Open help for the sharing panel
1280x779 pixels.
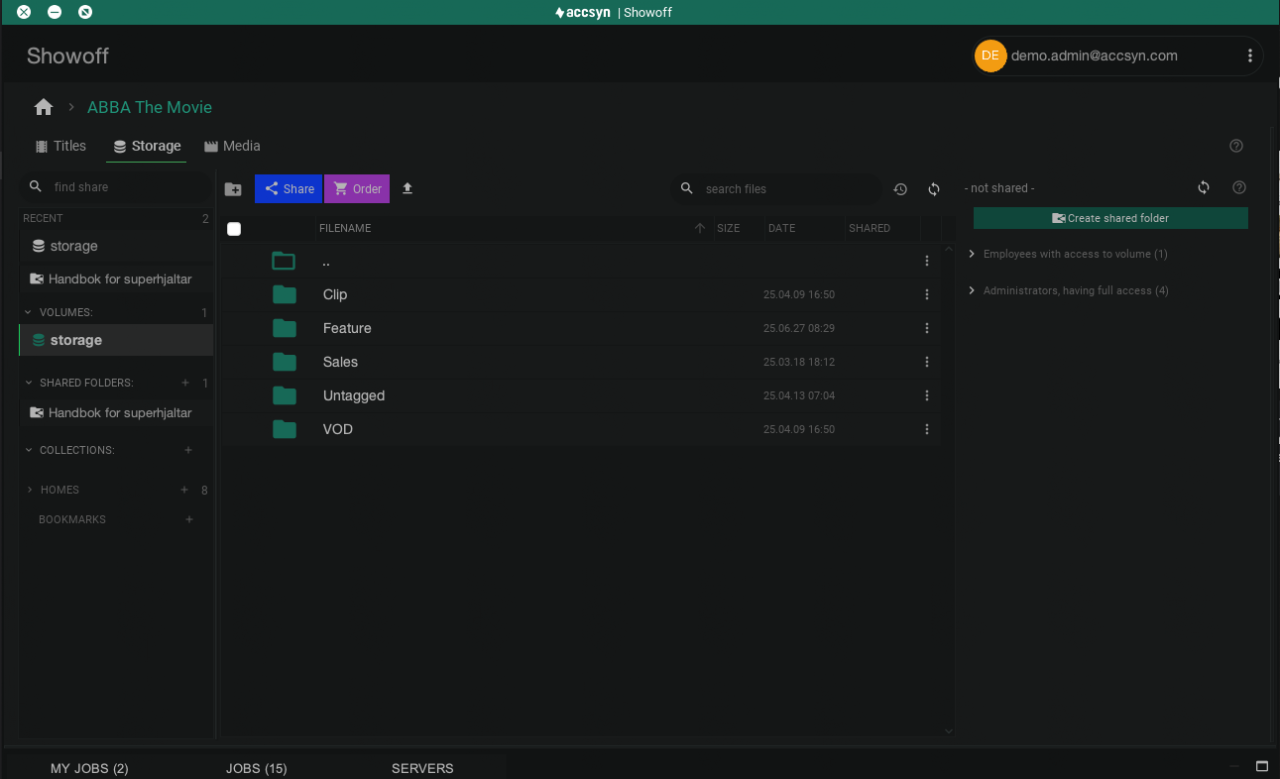coord(1239,187)
